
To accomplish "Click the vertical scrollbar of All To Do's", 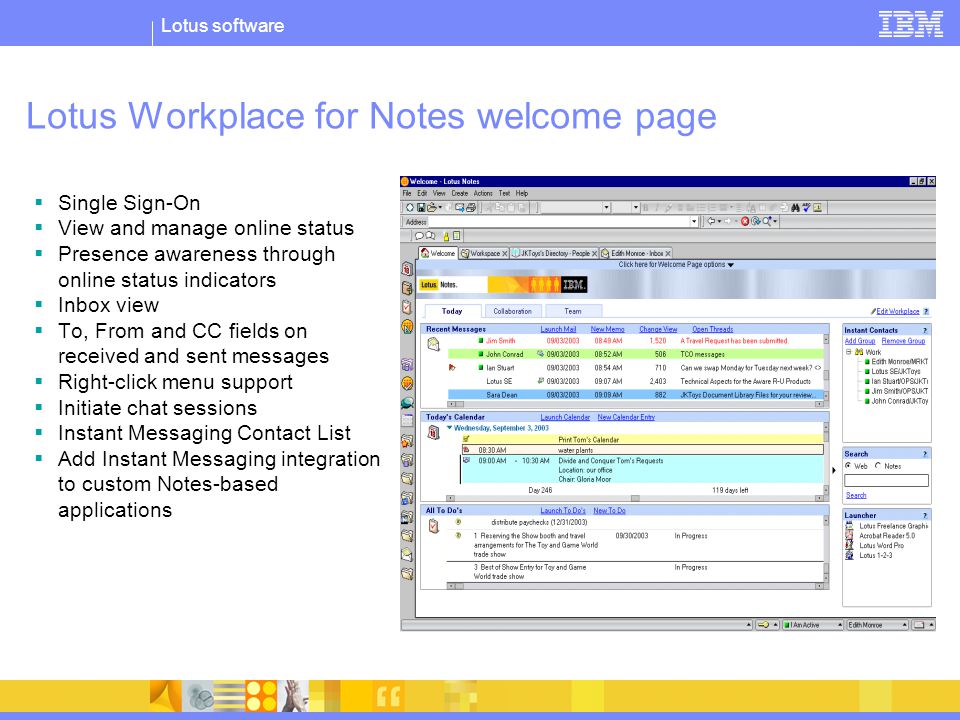I will click(826, 549).
